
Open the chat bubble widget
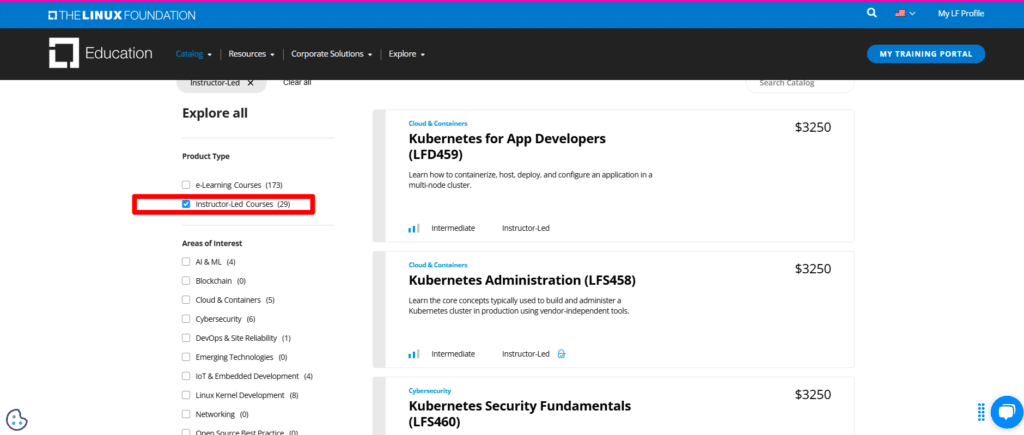coord(1006,411)
